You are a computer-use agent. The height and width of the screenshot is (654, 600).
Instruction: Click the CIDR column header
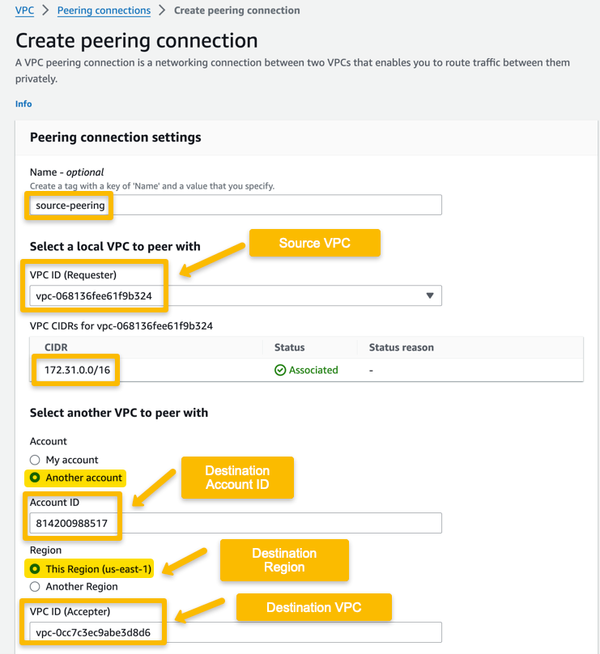click(x=59, y=348)
